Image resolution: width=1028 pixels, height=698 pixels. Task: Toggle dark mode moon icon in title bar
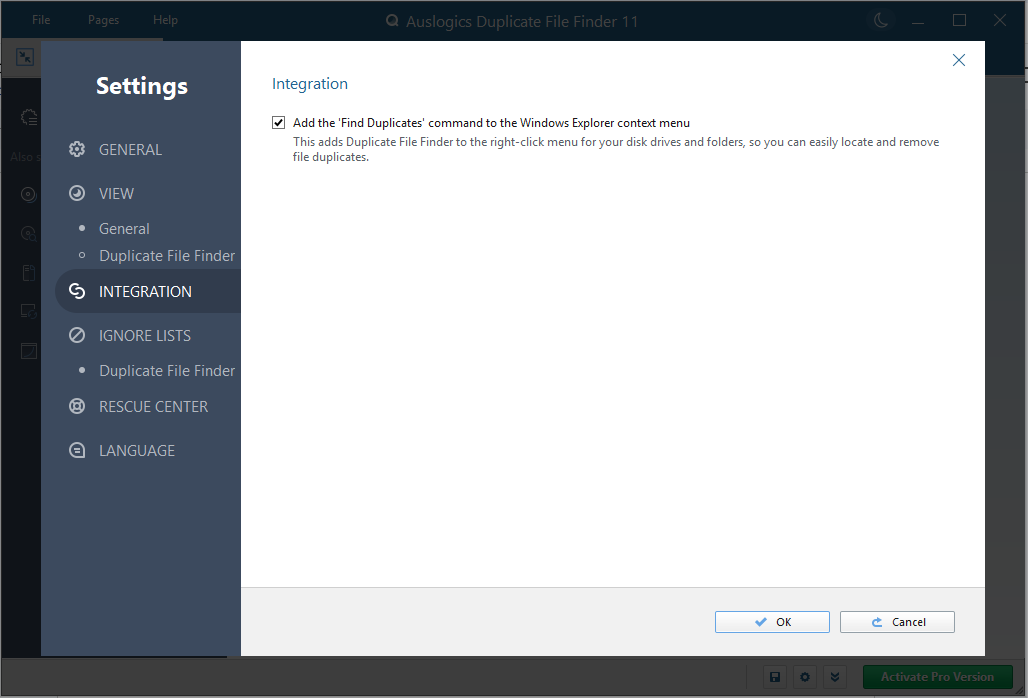tap(880, 21)
